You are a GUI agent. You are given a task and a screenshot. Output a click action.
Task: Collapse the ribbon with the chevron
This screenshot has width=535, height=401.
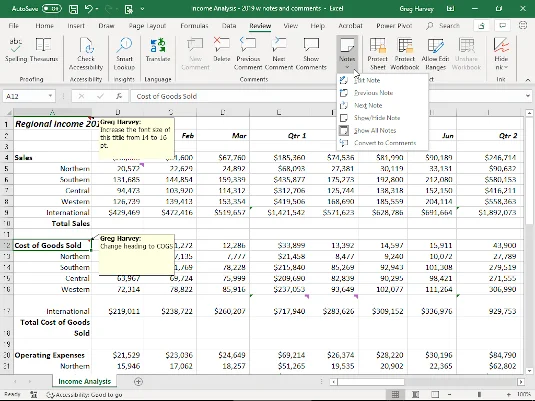(528, 80)
